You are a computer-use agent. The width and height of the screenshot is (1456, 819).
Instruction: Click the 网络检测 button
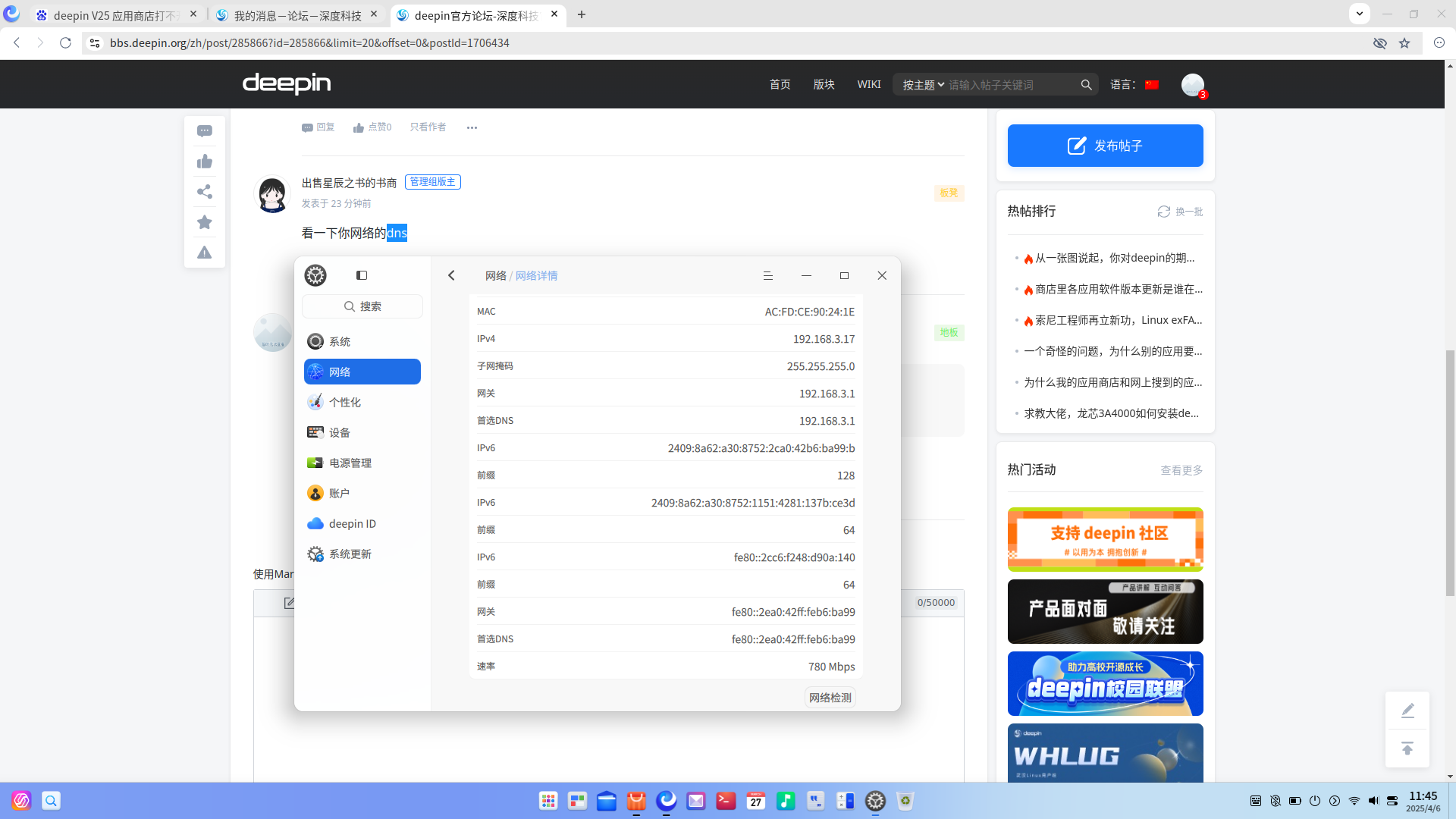click(830, 698)
